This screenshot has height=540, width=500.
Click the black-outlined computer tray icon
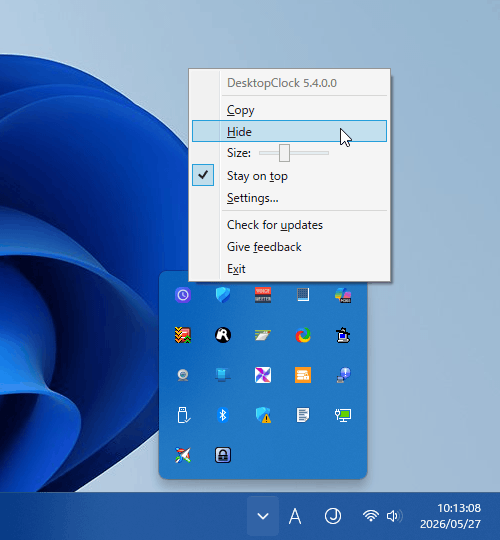pos(343,335)
